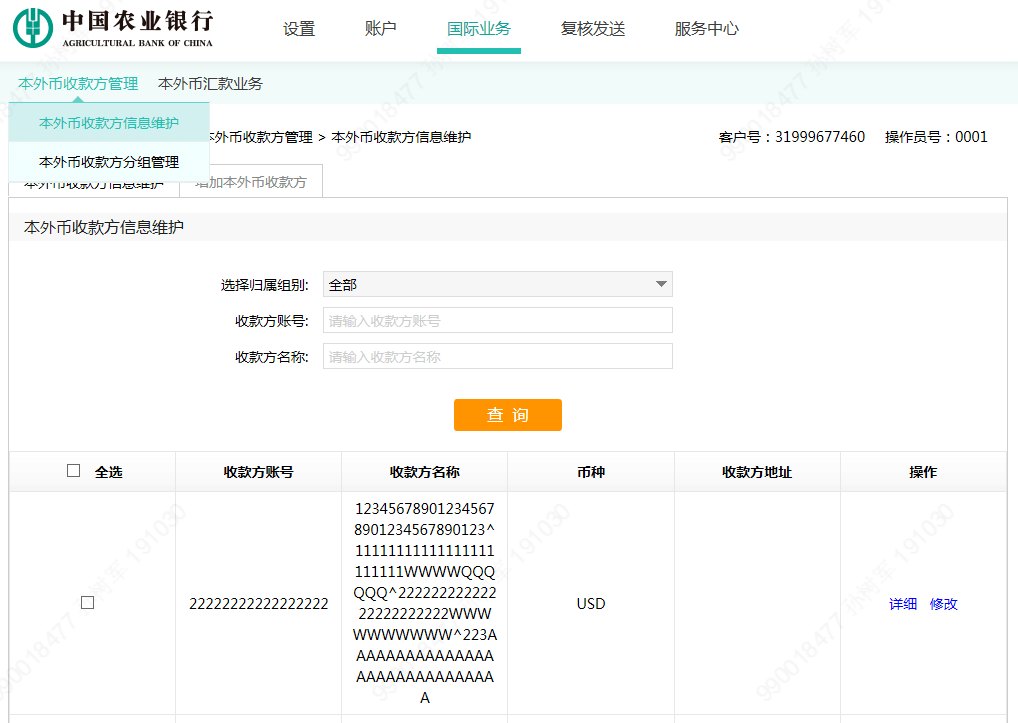Click the 收款方账号 input field
Viewport: 1018px width, 723px height.
497,320
